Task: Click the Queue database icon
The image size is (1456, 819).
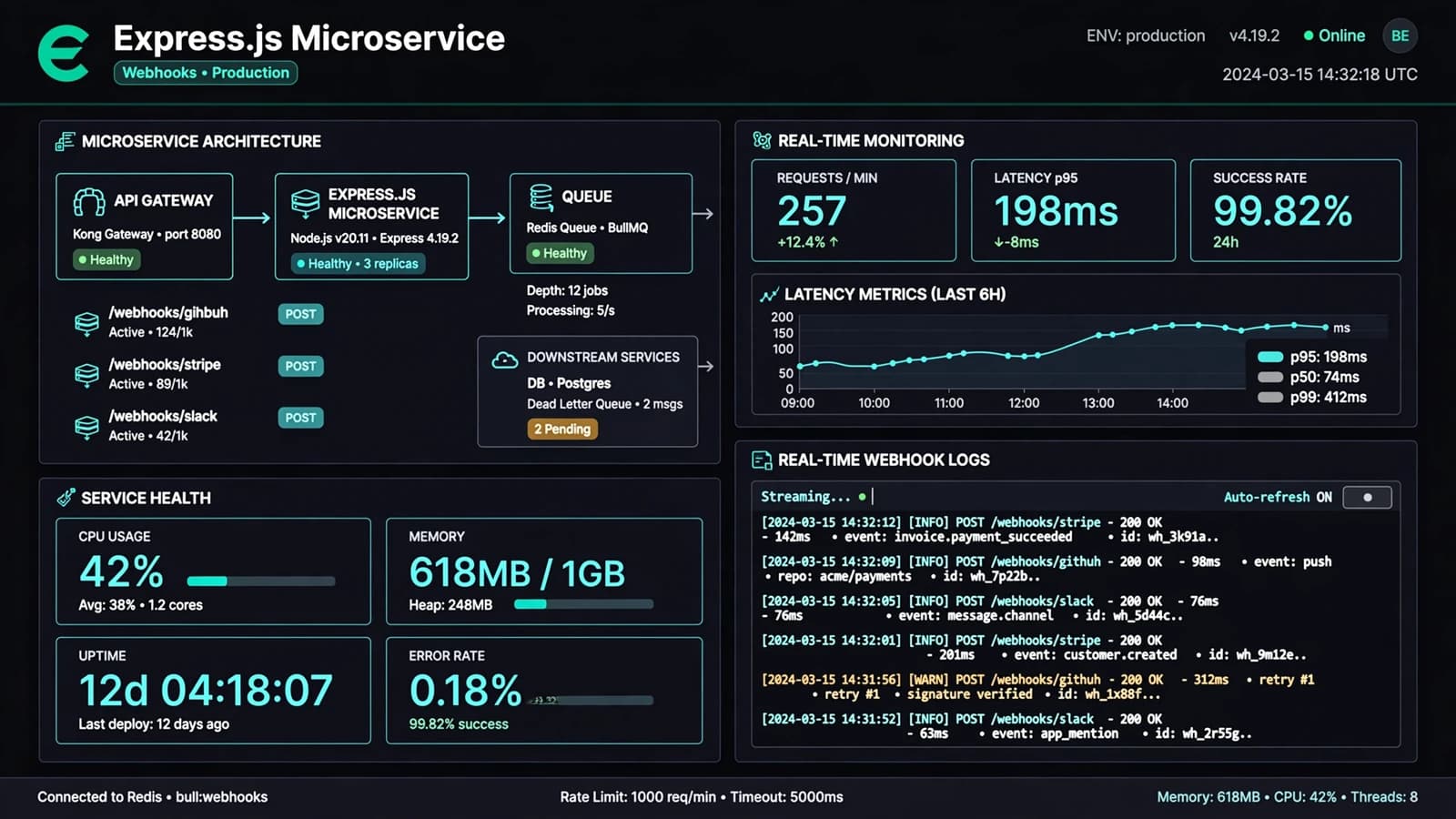Action: point(541,197)
